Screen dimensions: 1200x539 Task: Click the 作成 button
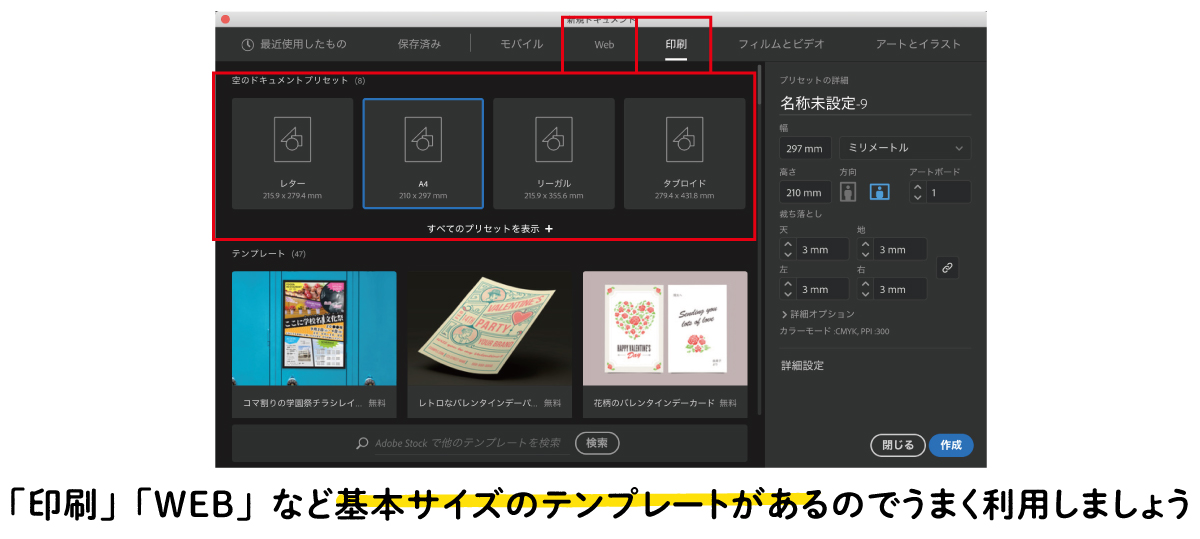point(950,446)
